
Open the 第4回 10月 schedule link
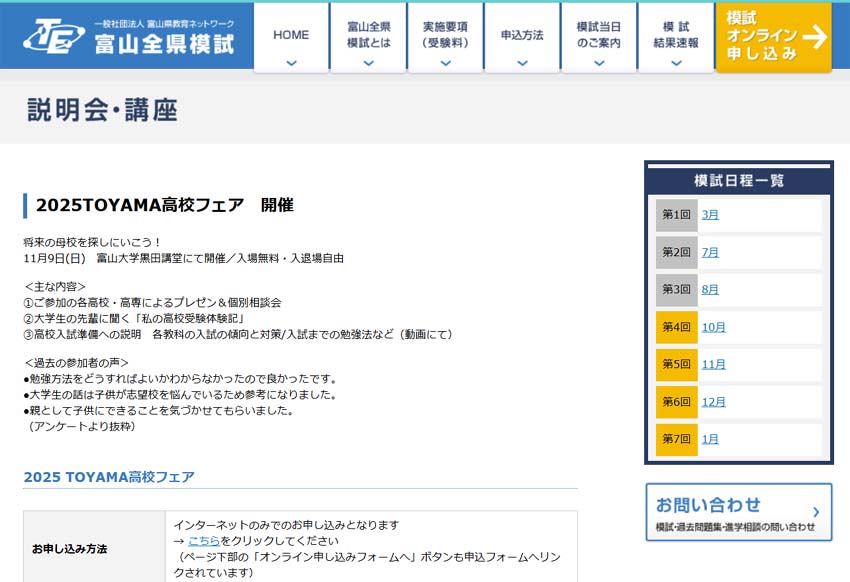714,327
